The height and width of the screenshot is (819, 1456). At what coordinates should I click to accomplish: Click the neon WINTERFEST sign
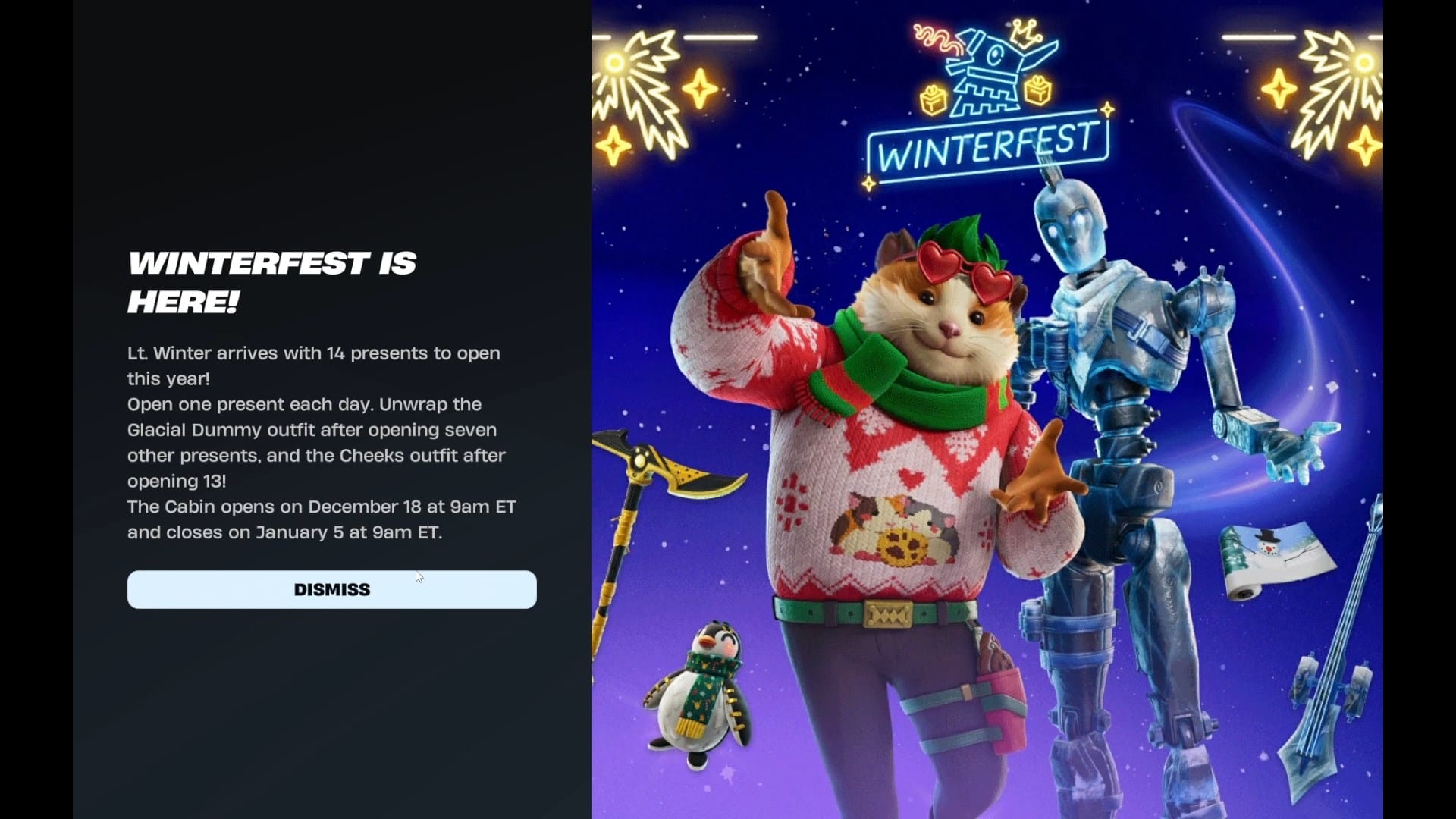tap(987, 146)
